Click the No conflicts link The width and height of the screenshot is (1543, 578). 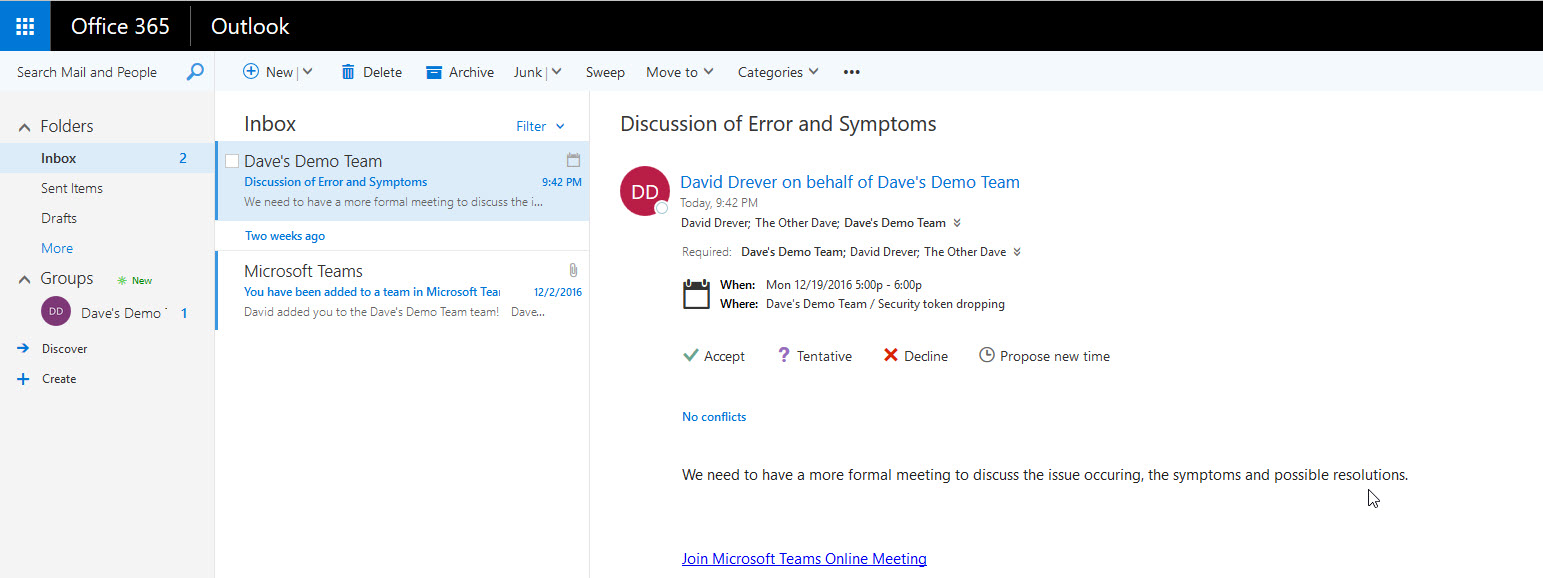(714, 416)
